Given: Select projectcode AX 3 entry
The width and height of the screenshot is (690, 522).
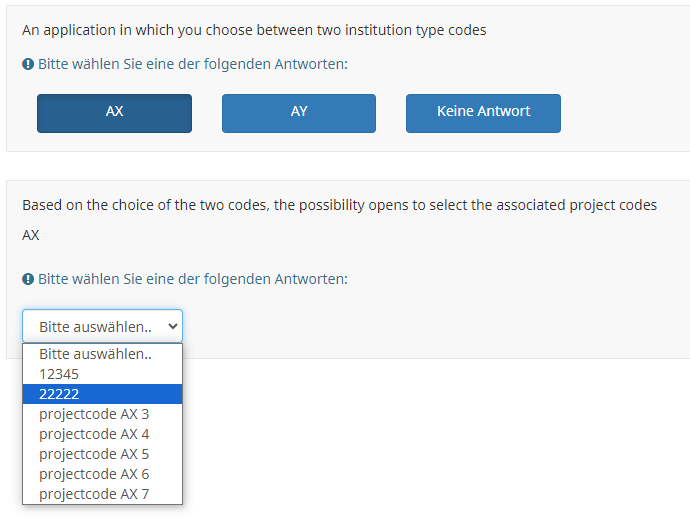Looking at the screenshot, I should point(94,414).
